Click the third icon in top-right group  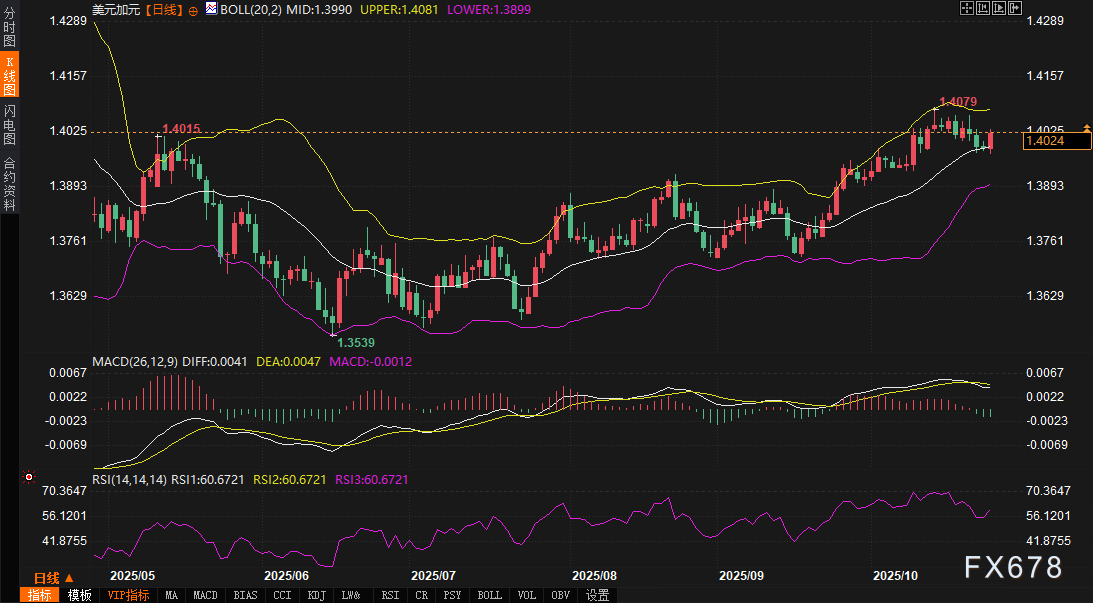coord(1001,8)
